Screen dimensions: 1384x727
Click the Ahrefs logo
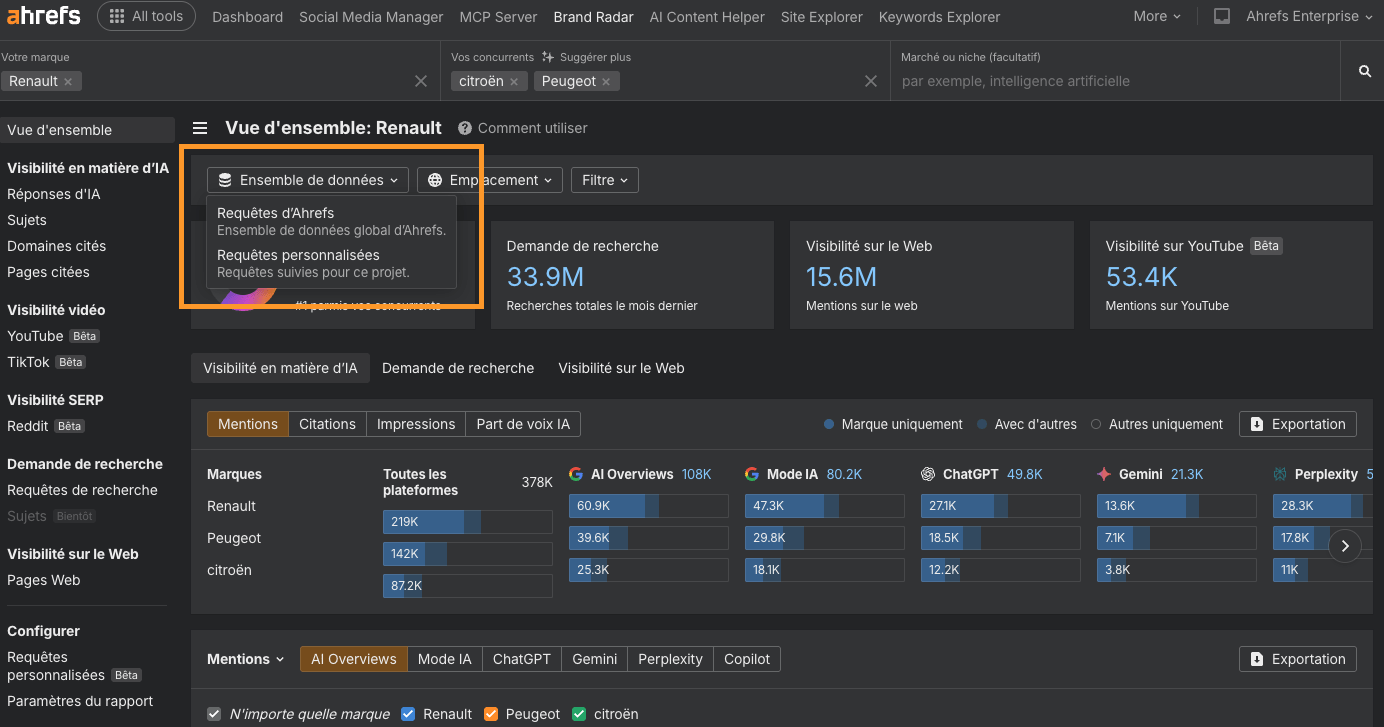(x=44, y=16)
